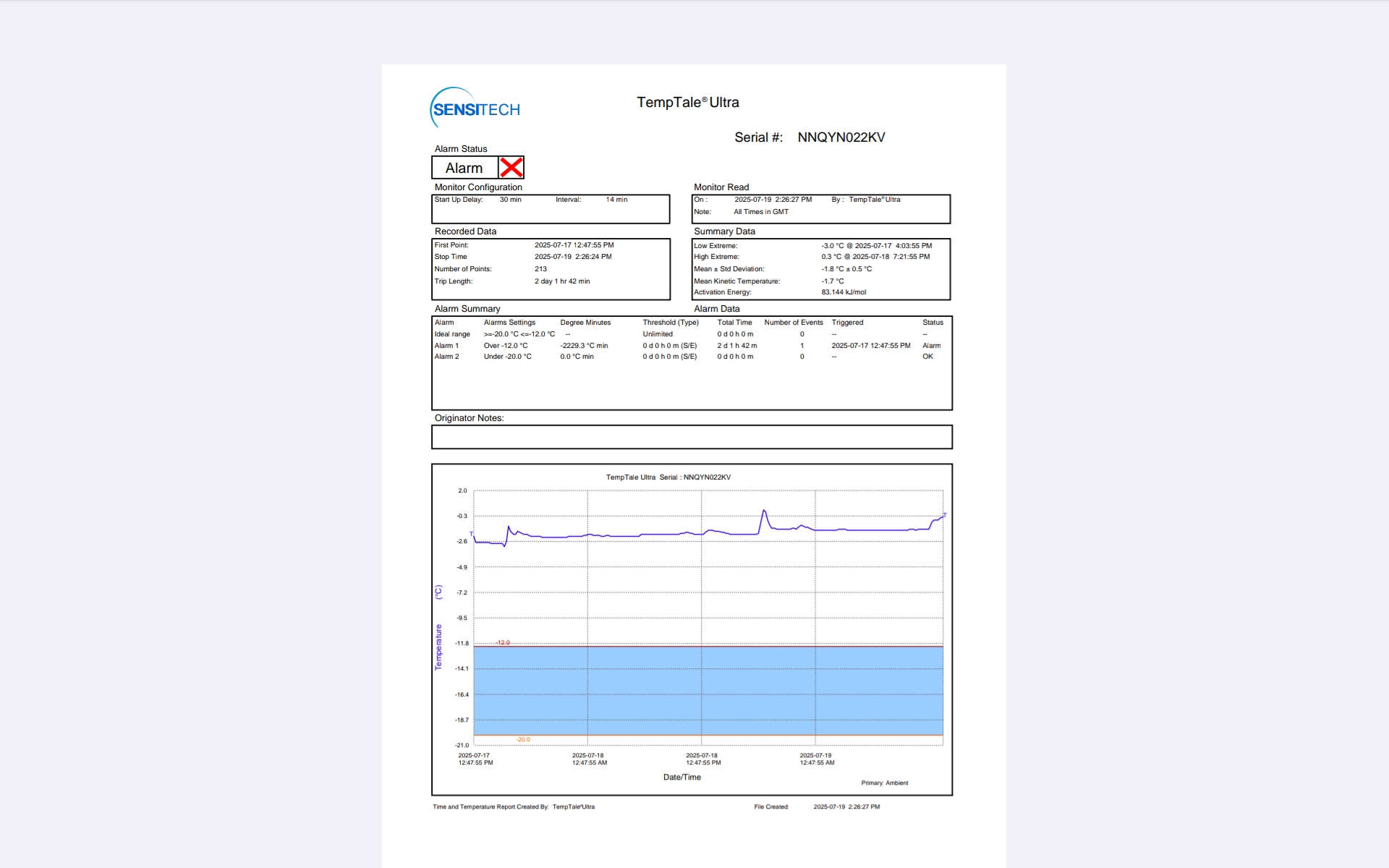Click the High Extreme value in Summary Data
1389x868 pixels.
[875, 257]
